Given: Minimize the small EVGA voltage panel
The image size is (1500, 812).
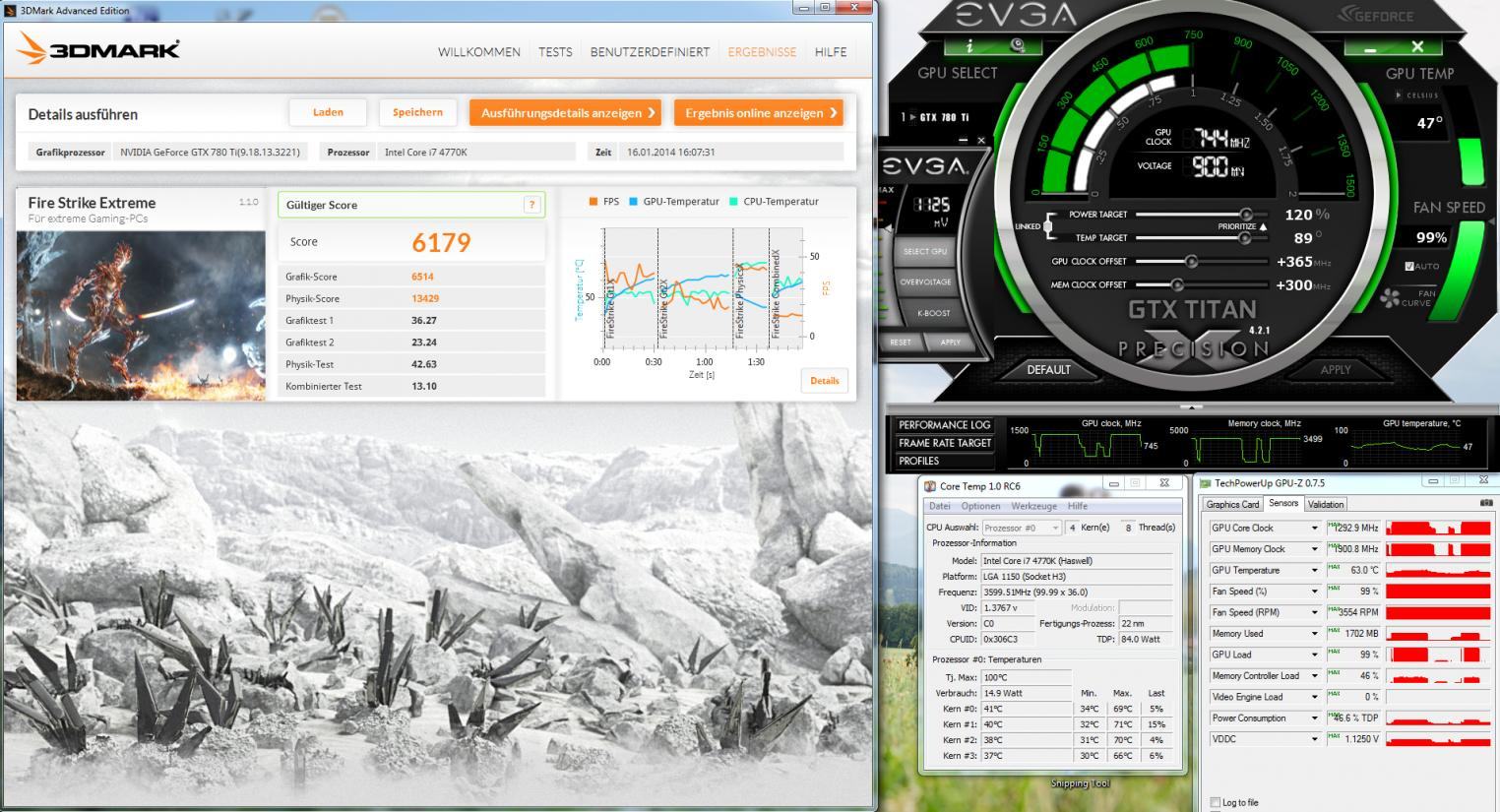Looking at the screenshot, I should [963, 141].
